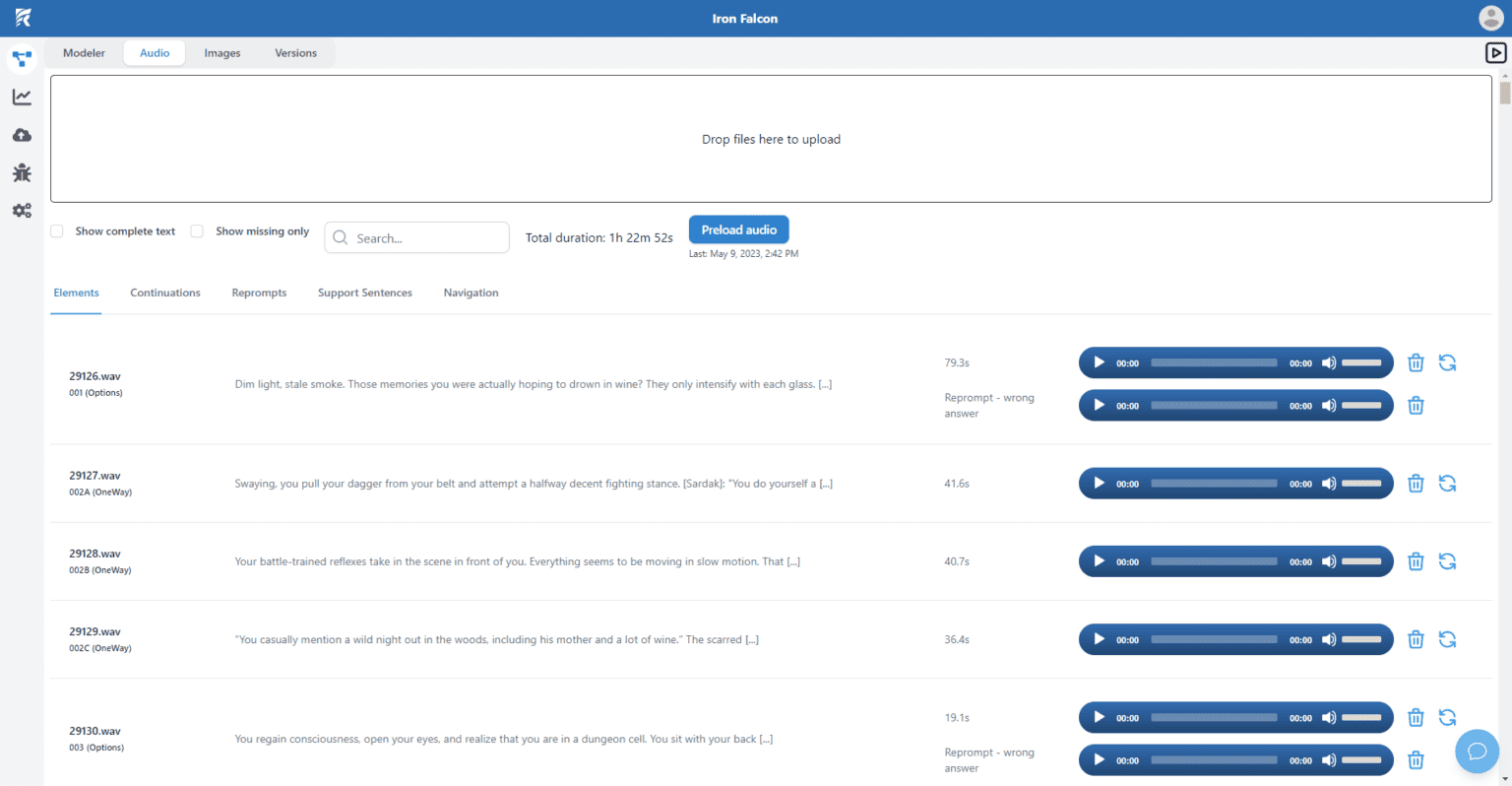Screen dimensions: 1512x786
Task: Open the flow modeler from the sidebar
Action: [22, 59]
